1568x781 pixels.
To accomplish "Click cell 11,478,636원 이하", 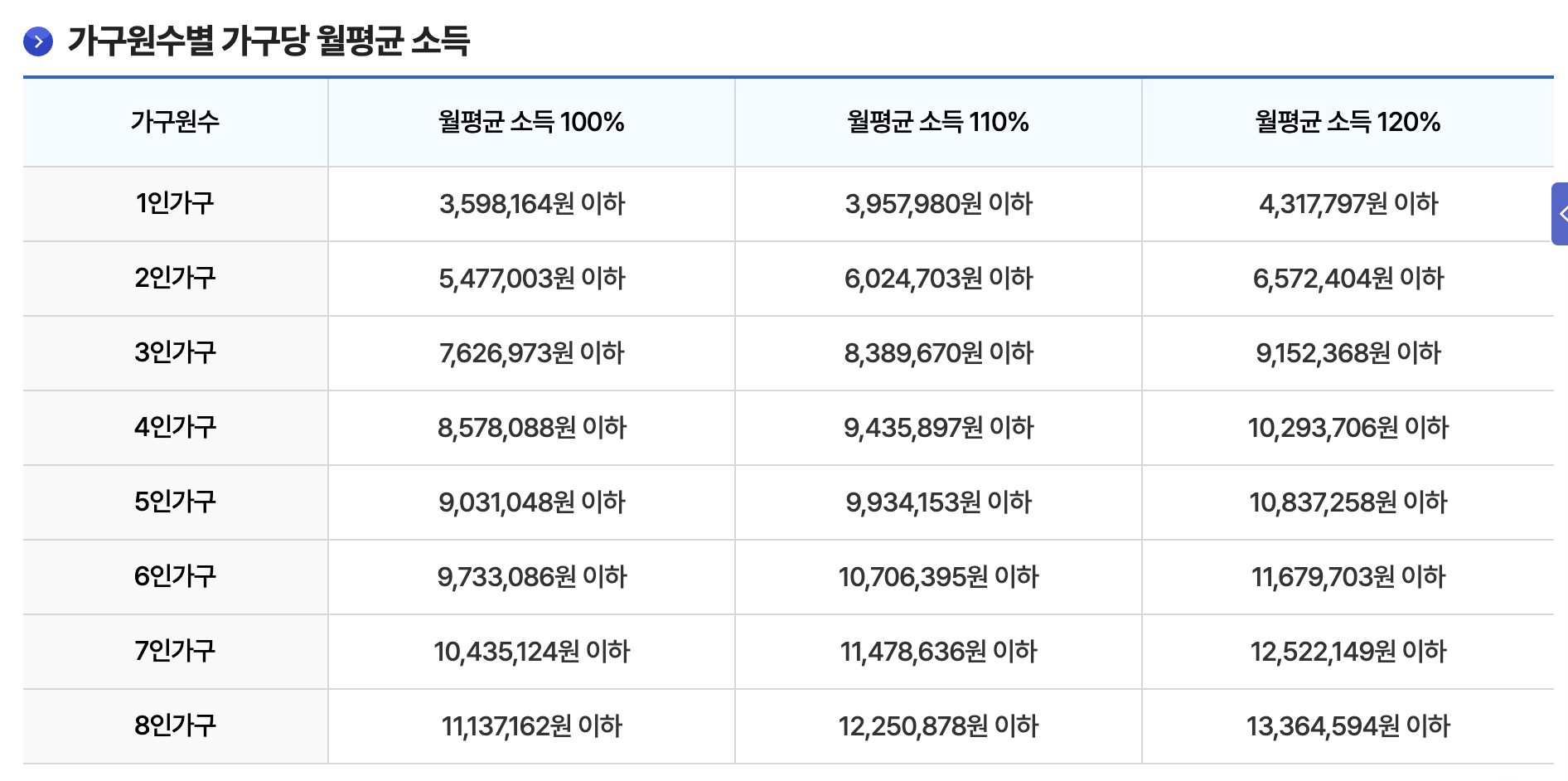I will (938, 652).
